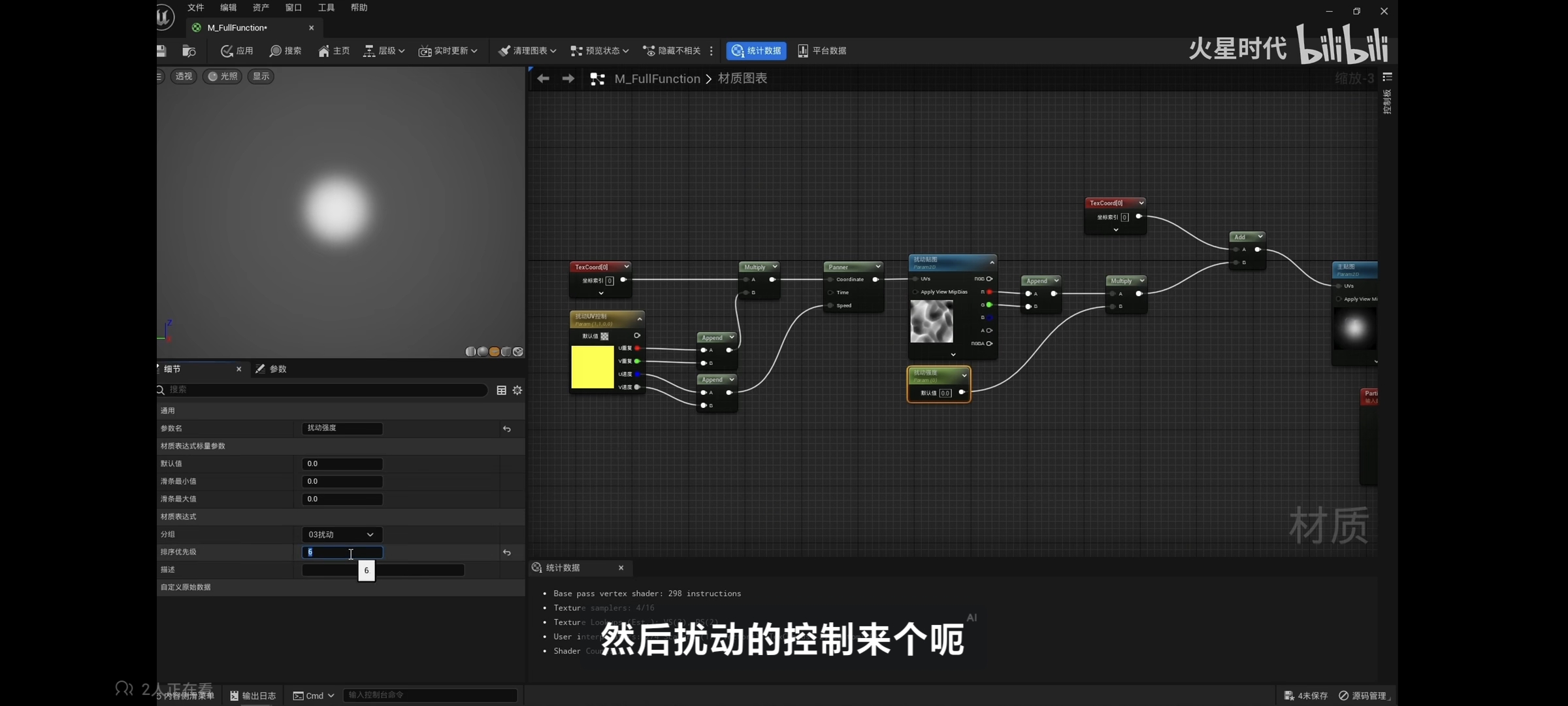1568x706 pixels.
Task: Reset parameter name to default arrow
Action: tap(507, 429)
